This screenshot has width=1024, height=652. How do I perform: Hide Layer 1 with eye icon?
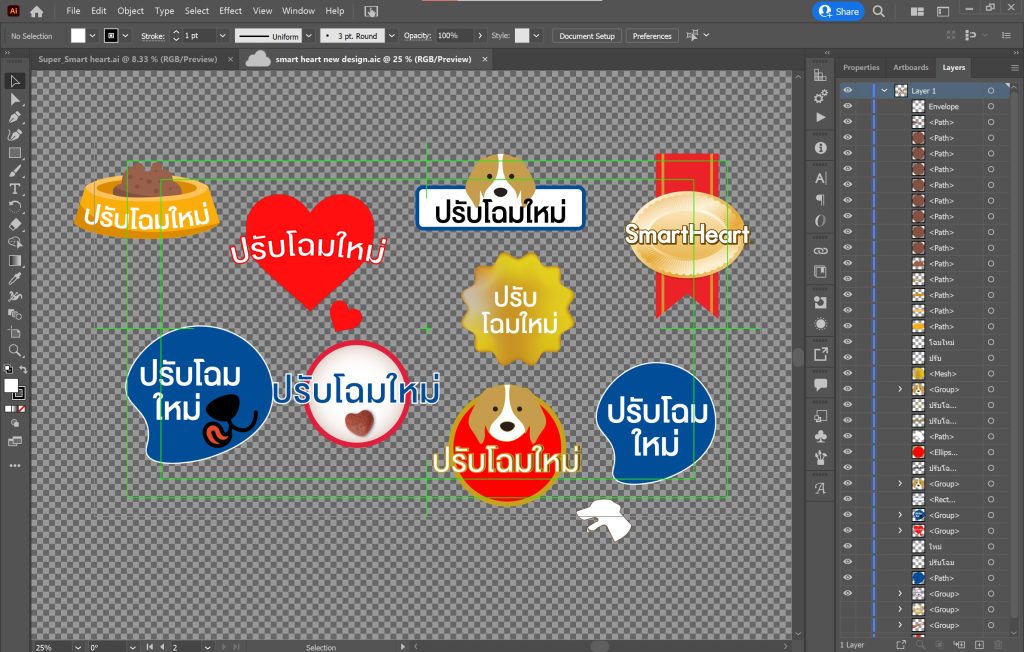[848, 90]
